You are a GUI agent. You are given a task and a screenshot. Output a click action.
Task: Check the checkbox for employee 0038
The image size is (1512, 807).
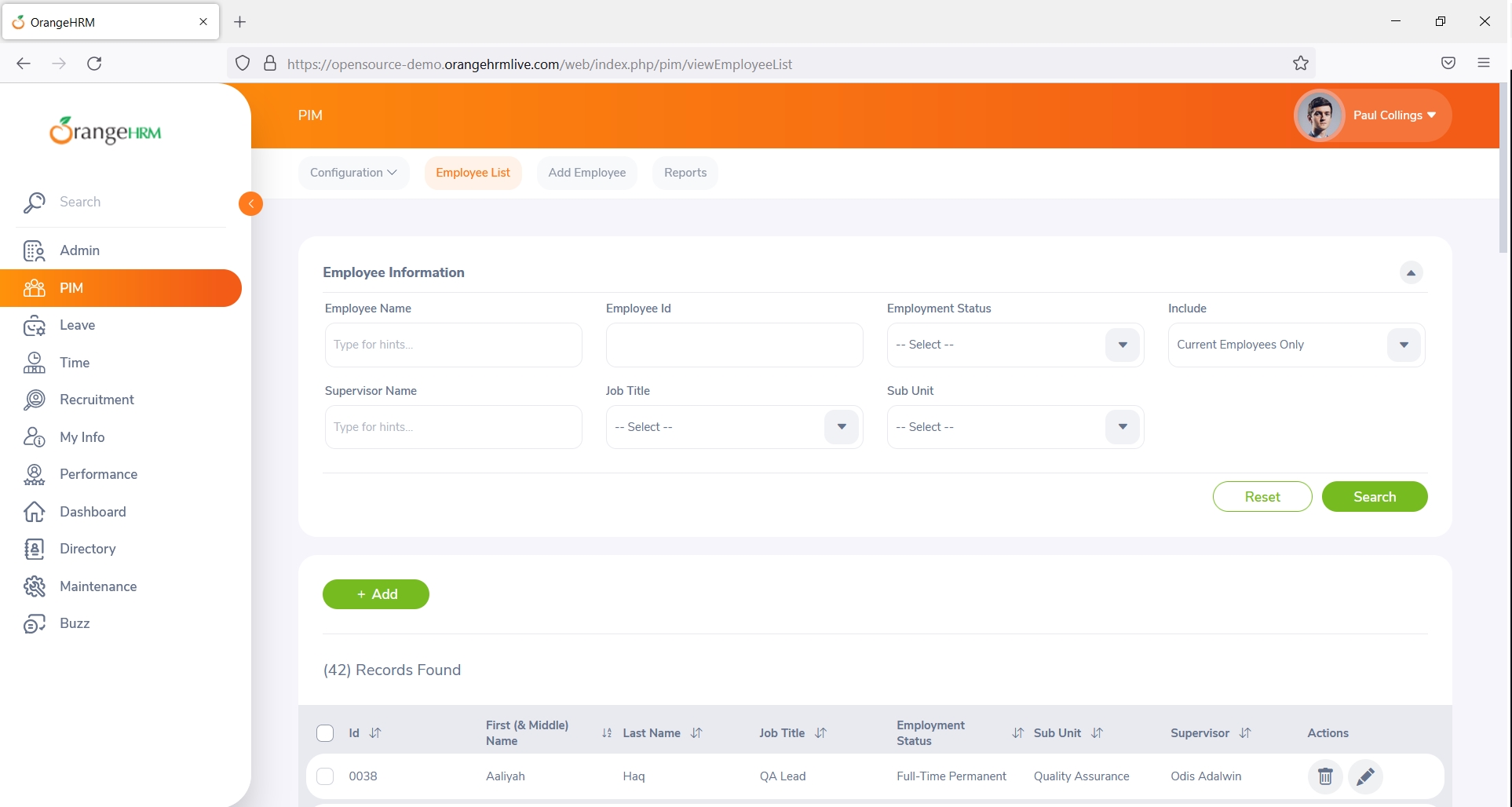[324, 776]
